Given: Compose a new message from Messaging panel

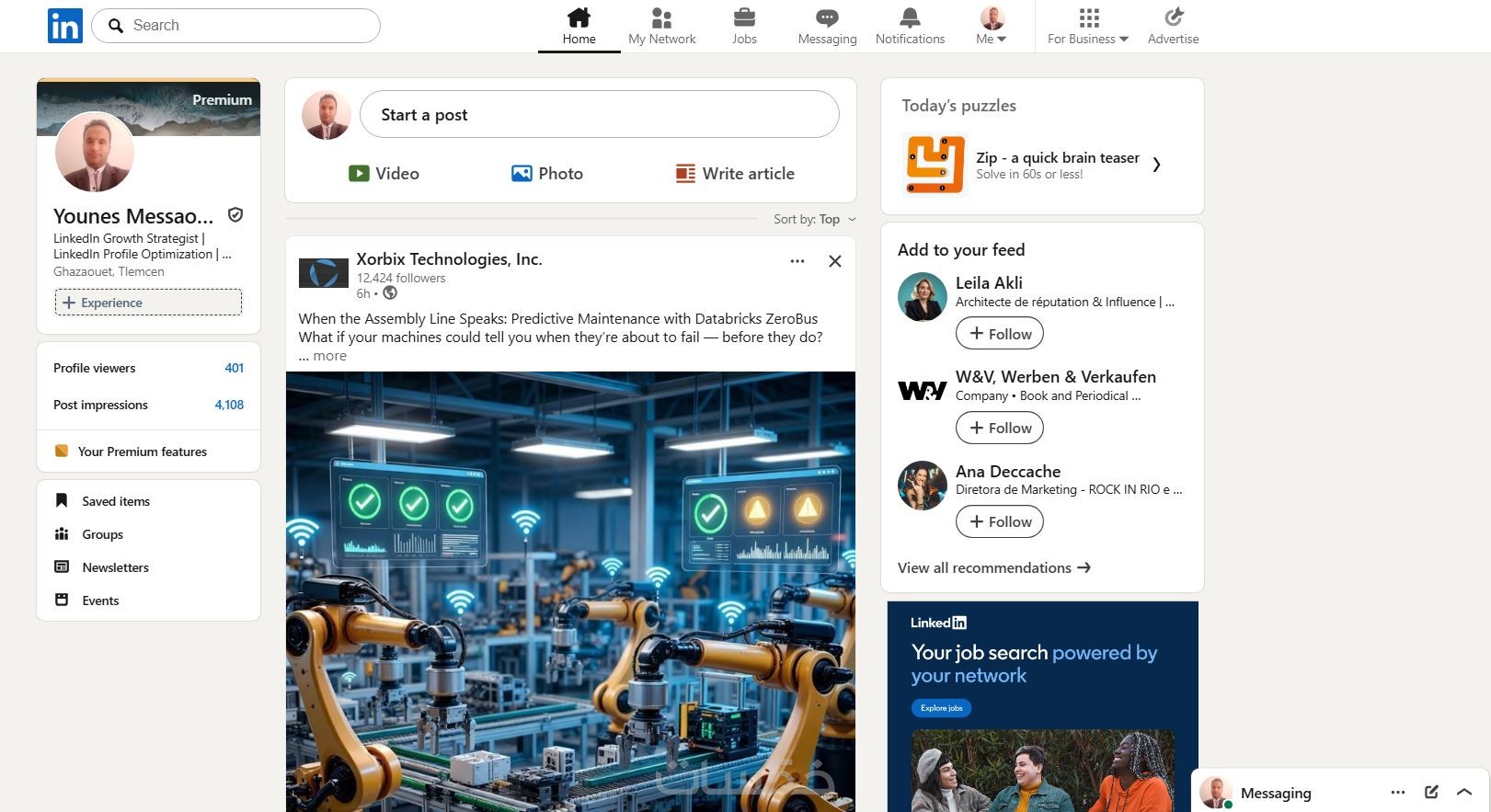Looking at the screenshot, I should (x=1431, y=792).
